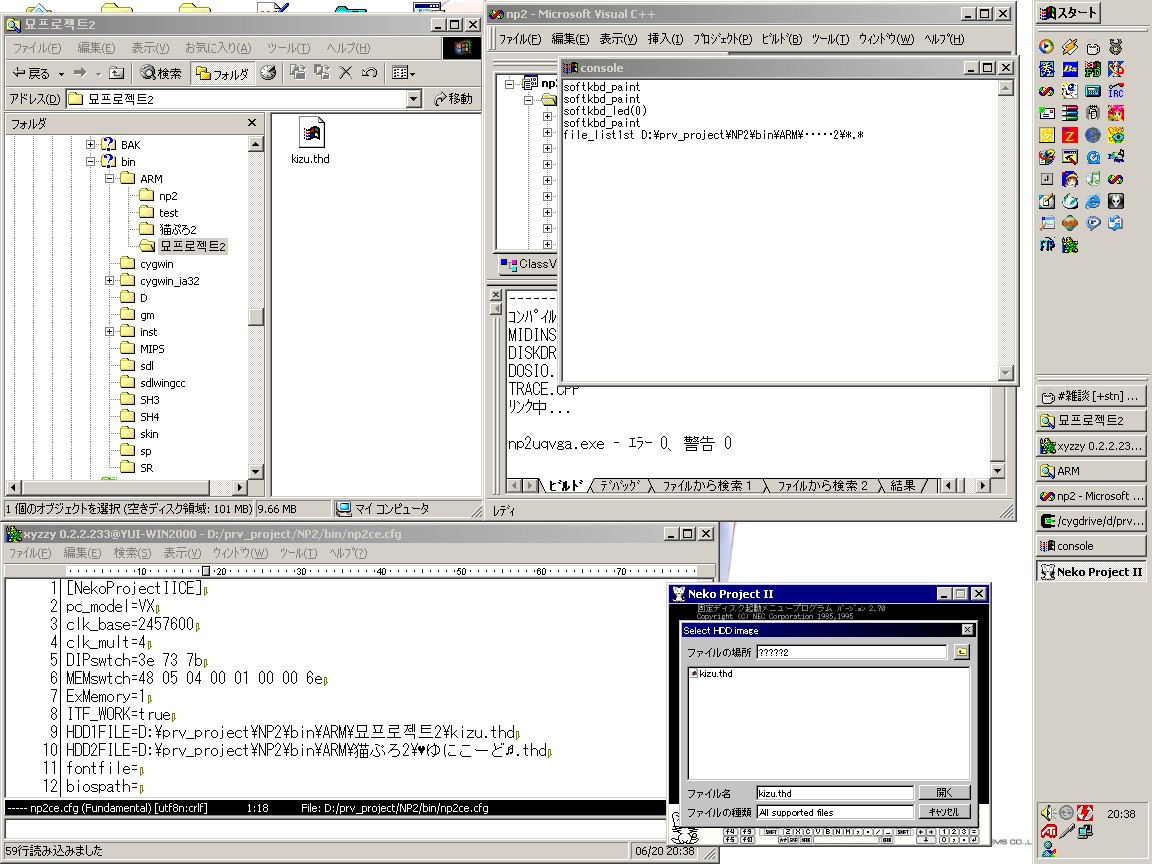Select the ClassView tab in Visual C++

pos(528,264)
